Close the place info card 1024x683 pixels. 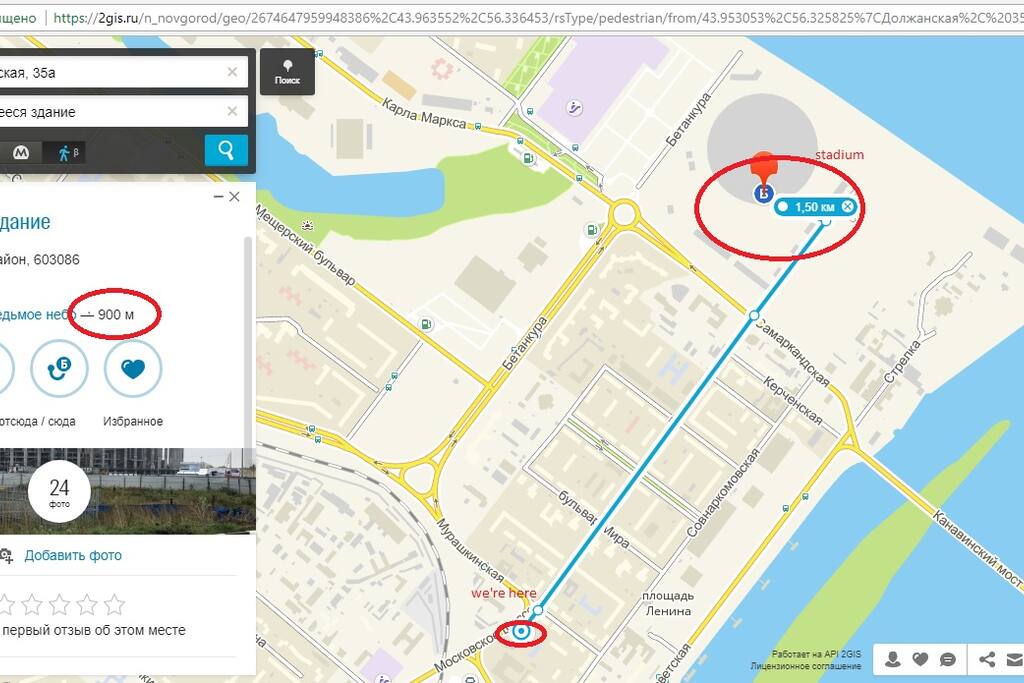[x=234, y=197]
